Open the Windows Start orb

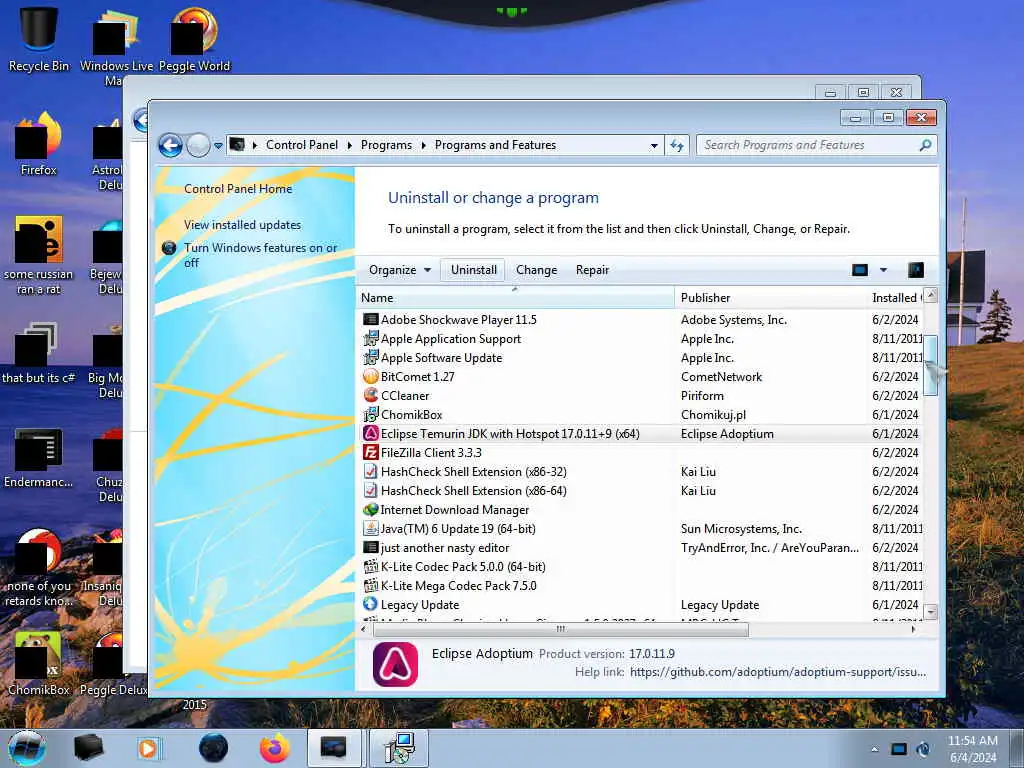tap(27, 748)
